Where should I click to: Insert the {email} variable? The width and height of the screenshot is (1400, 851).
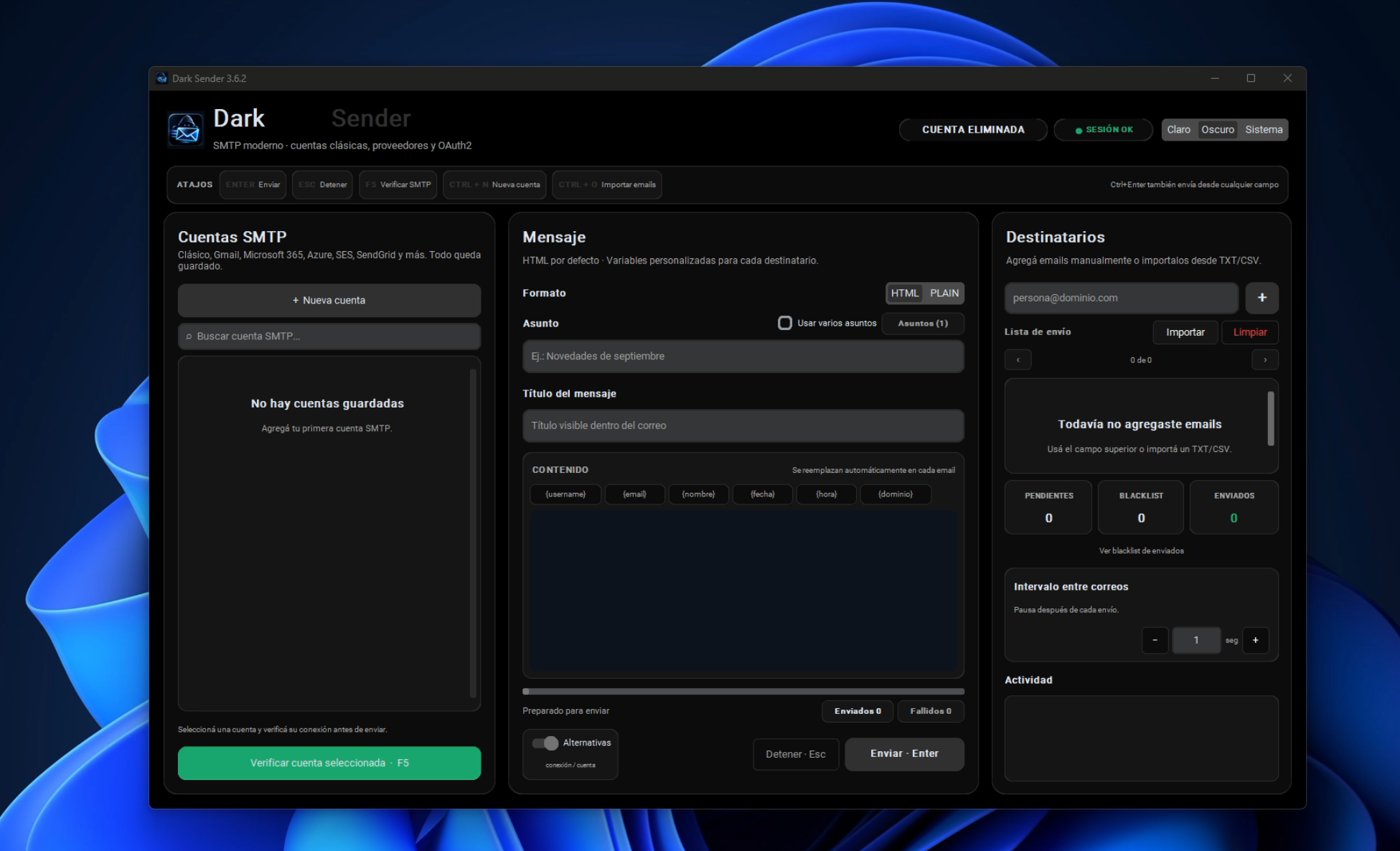(634, 494)
